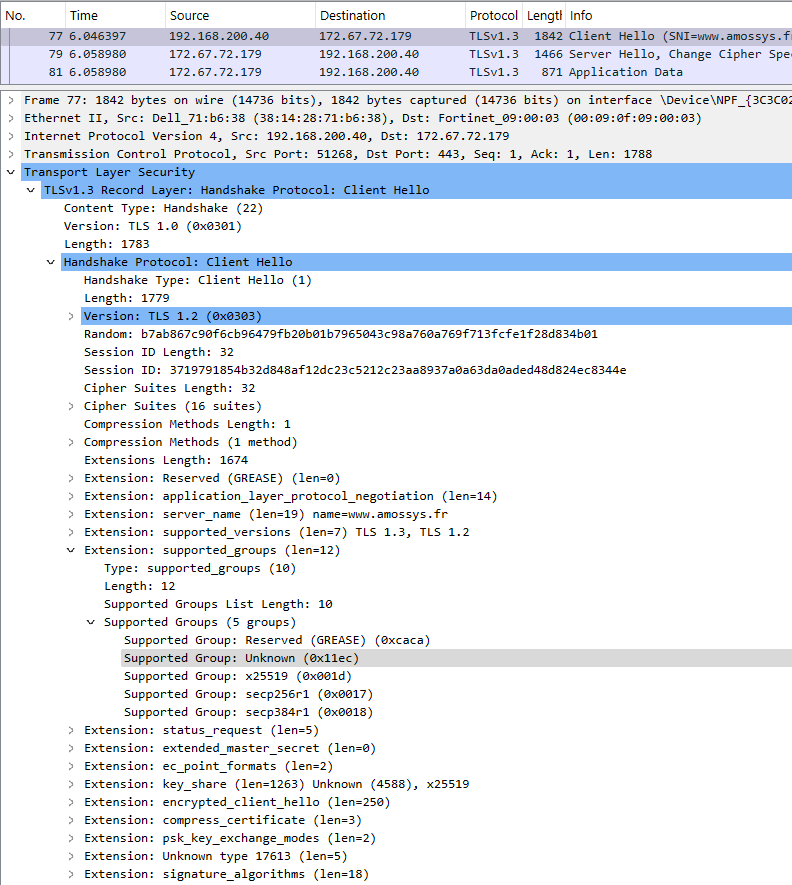Expand Internet Protocol Version 4 section
Viewport: 792px width, 885px height.
[11, 136]
